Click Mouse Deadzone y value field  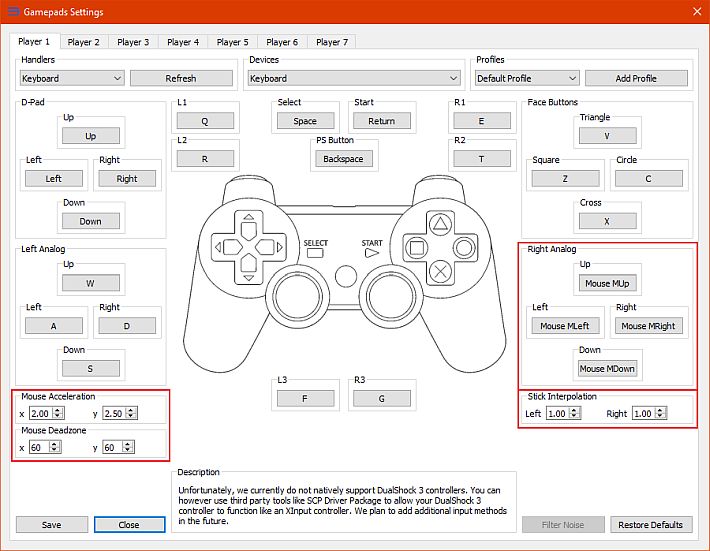pos(113,447)
